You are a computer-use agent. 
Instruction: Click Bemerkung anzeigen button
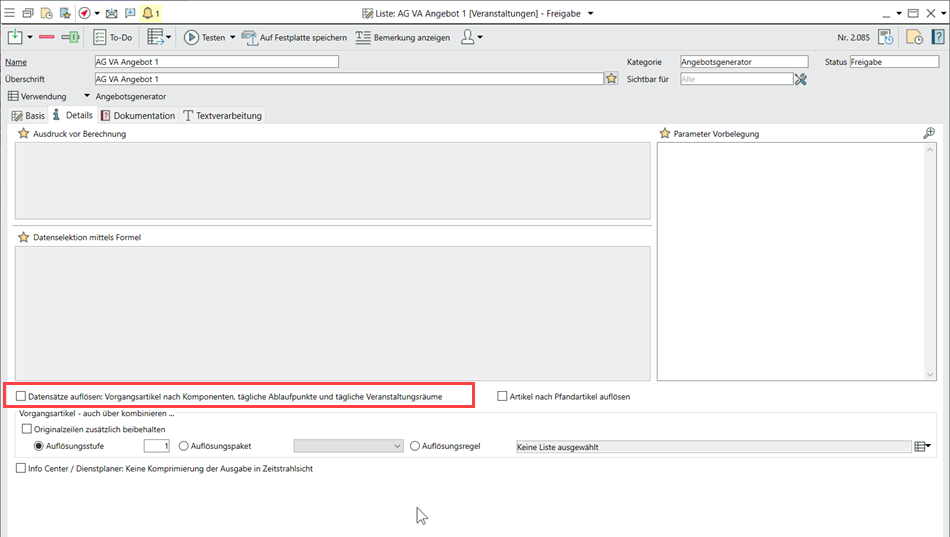pos(402,37)
